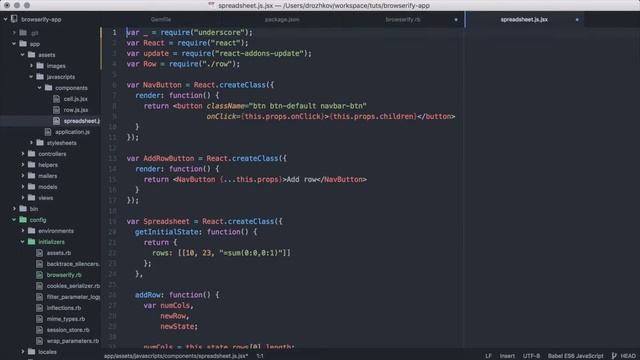640x360 pixels.
Task: Expand the stylesheets folder
Action: 31,143
